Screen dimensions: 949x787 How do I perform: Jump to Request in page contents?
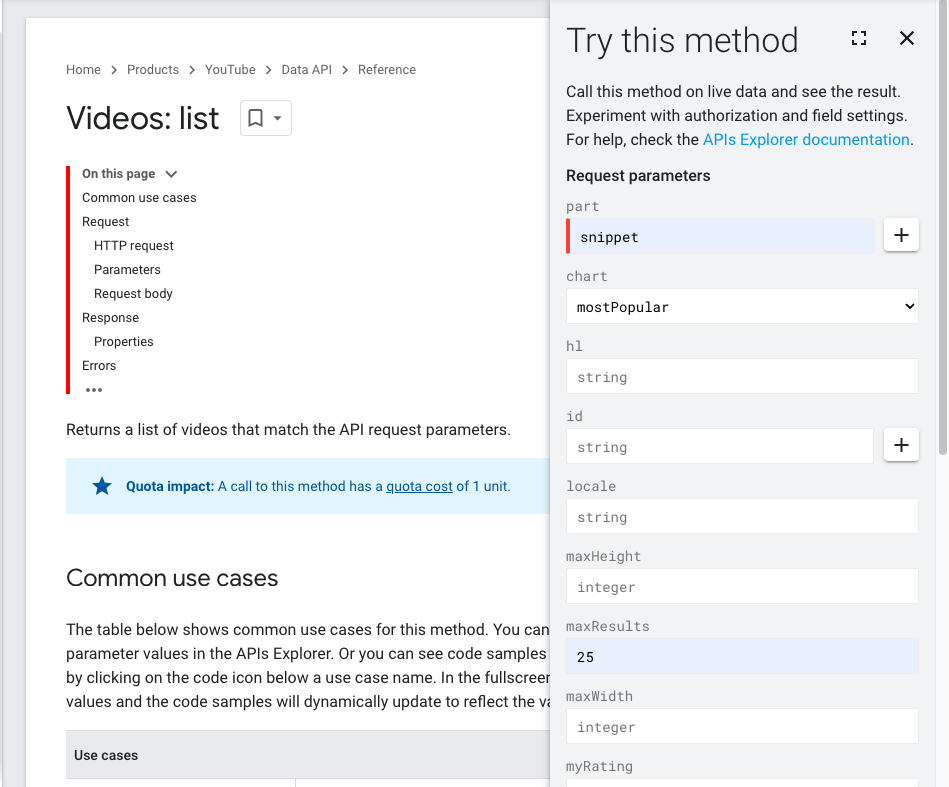(x=105, y=222)
